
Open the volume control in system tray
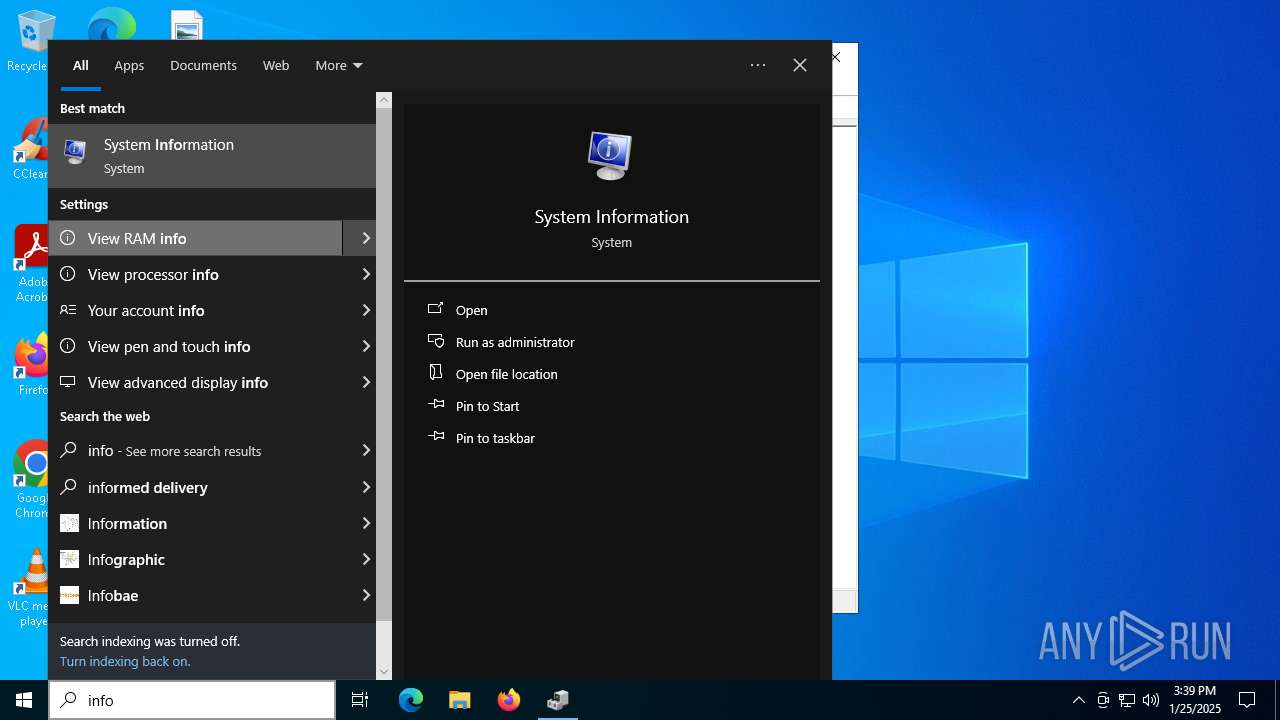pyautogui.click(x=1151, y=700)
